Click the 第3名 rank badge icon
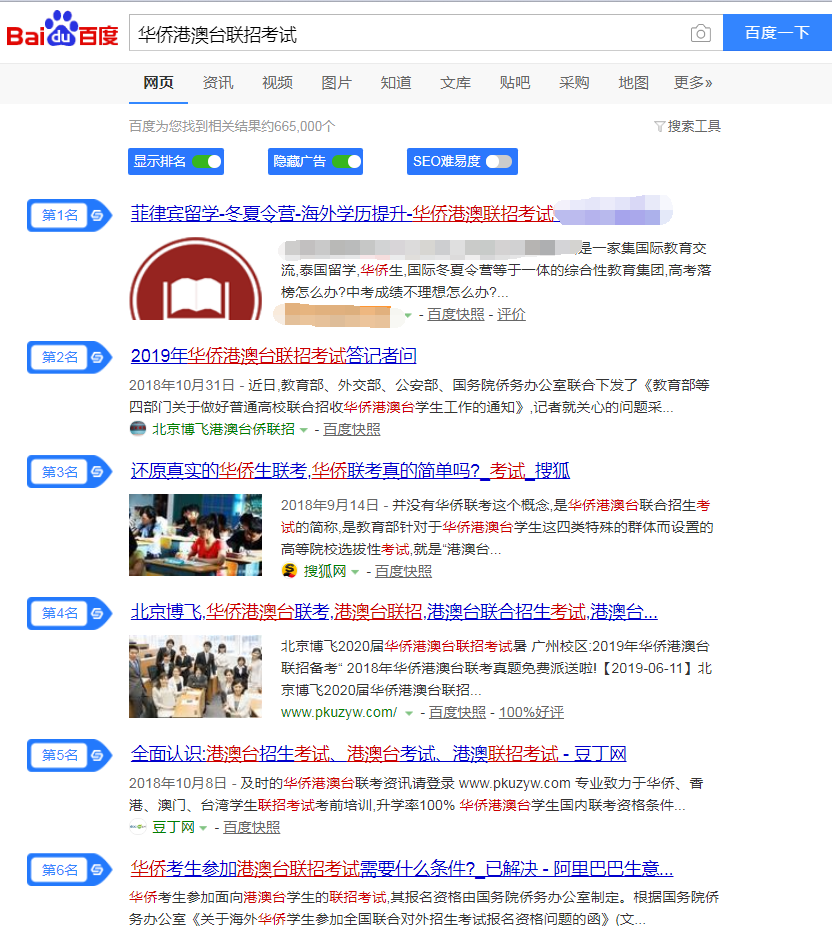Viewport: 832px width, 926px height. [x=69, y=471]
